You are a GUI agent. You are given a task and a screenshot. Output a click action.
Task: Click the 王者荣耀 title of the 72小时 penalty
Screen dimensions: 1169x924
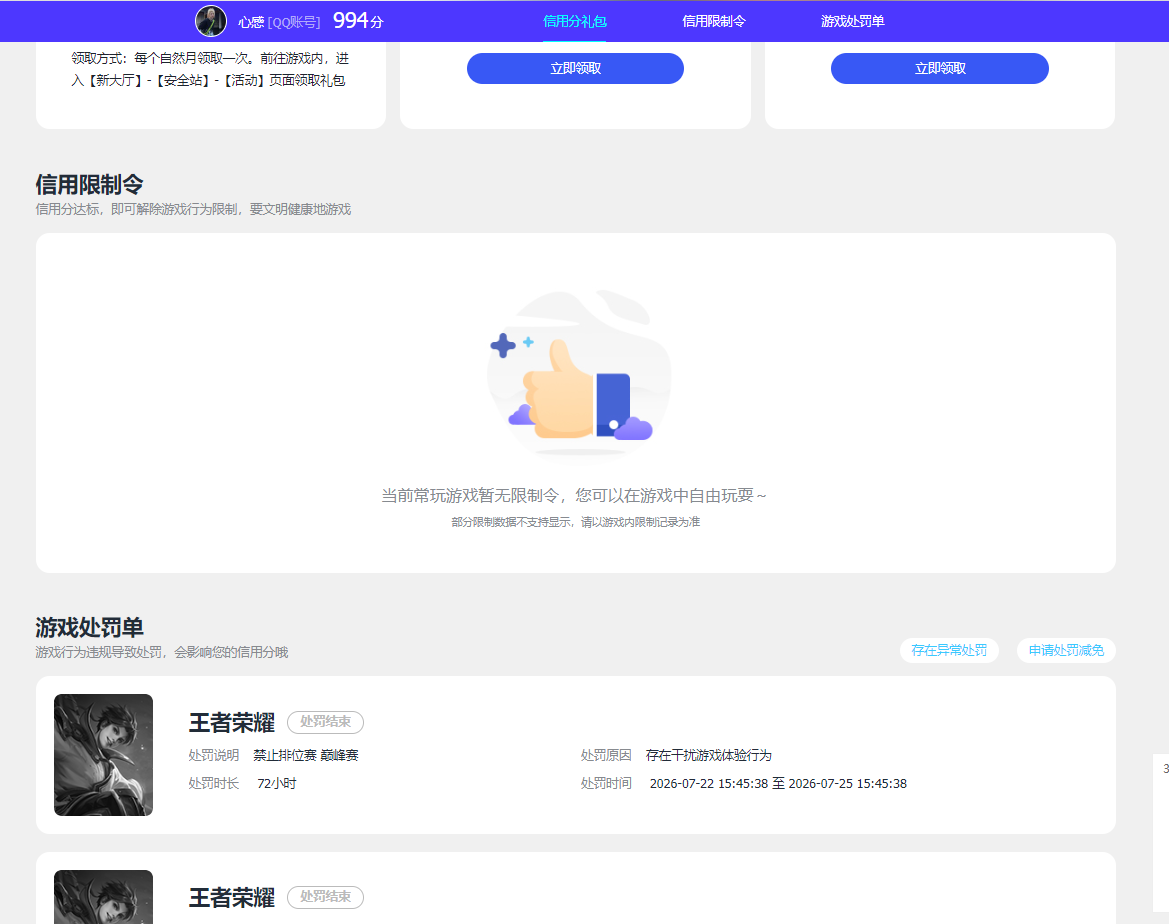point(232,723)
